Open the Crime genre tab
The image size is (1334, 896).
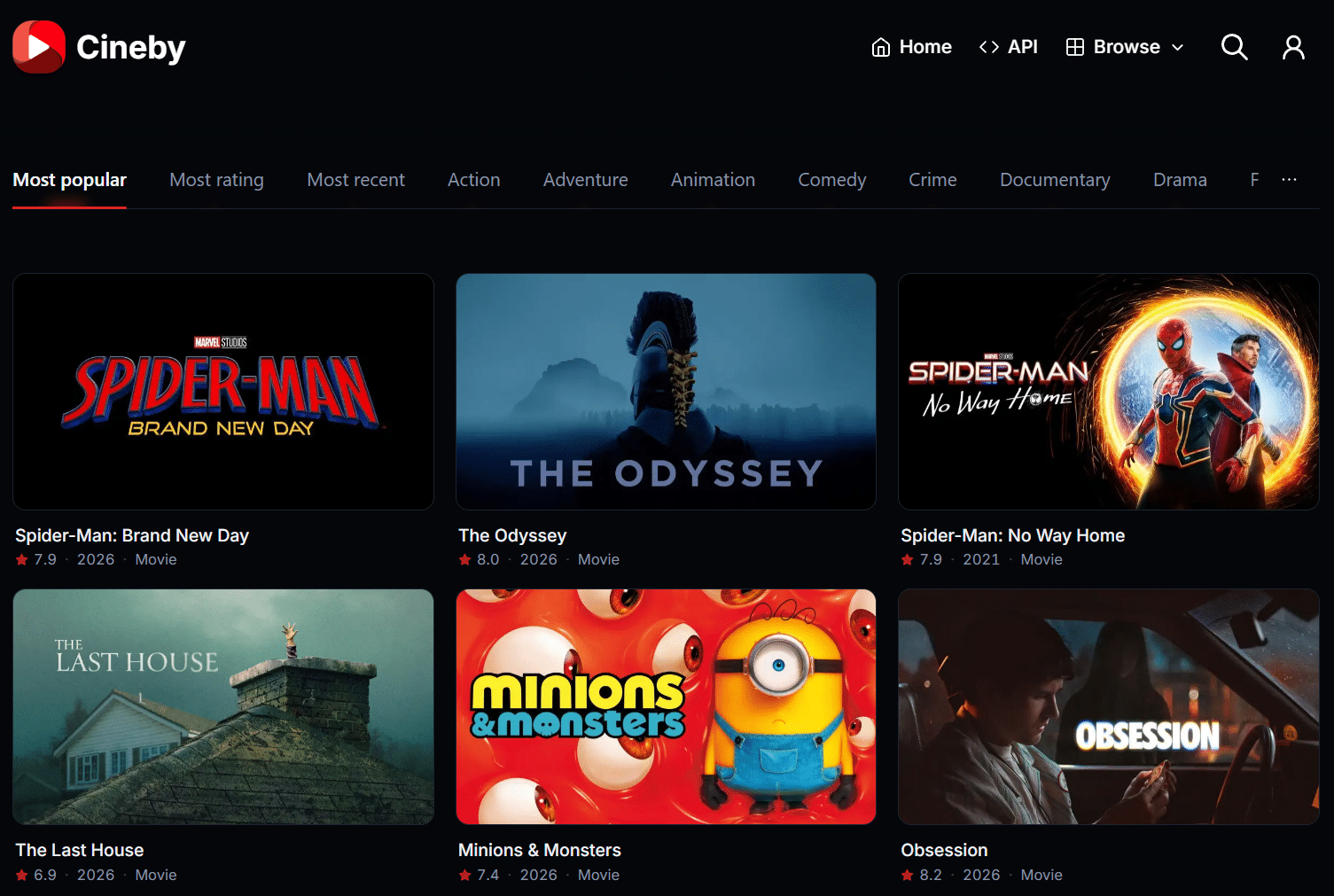point(932,180)
